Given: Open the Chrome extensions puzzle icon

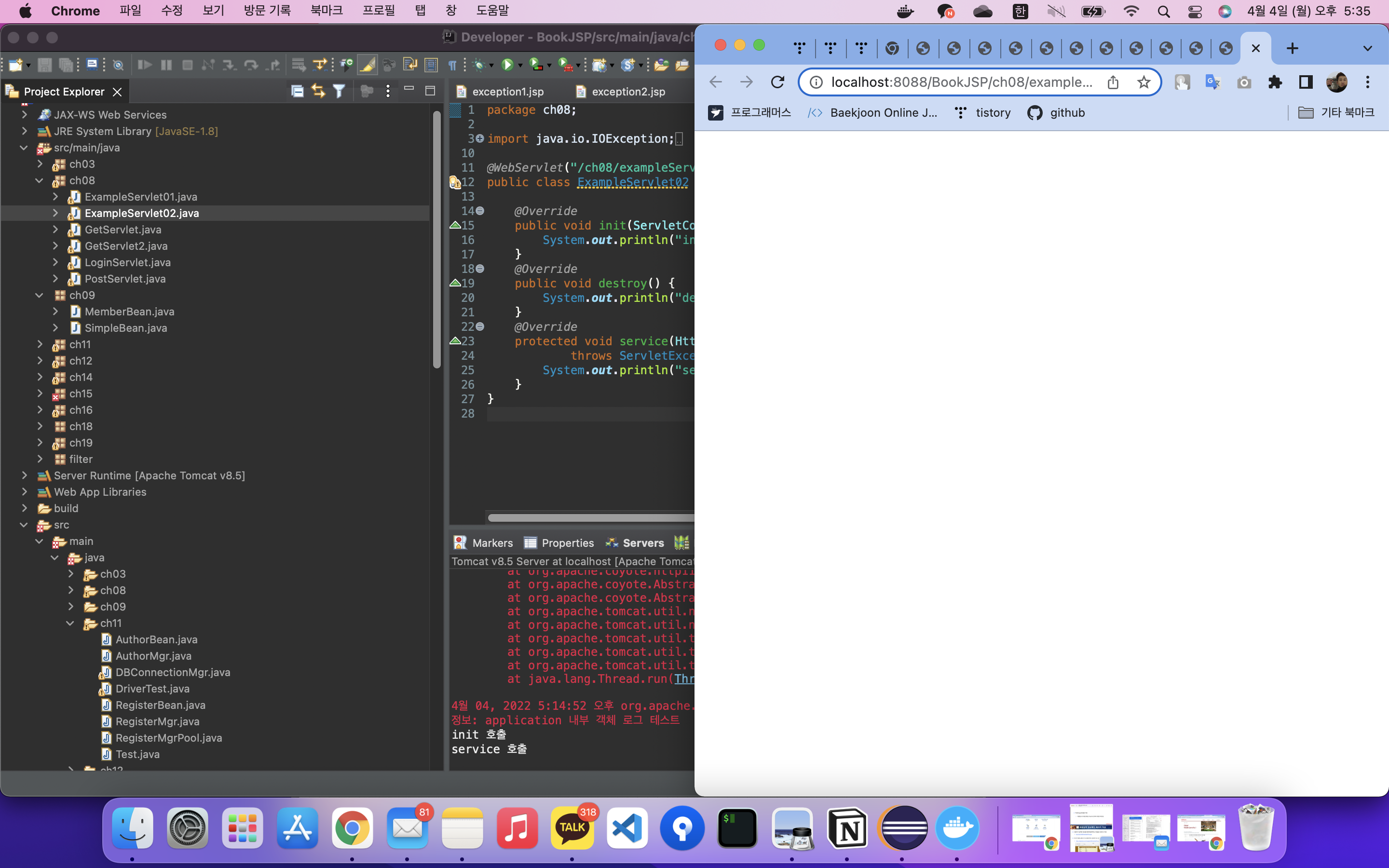Looking at the screenshot, I should pos(1275,82).
